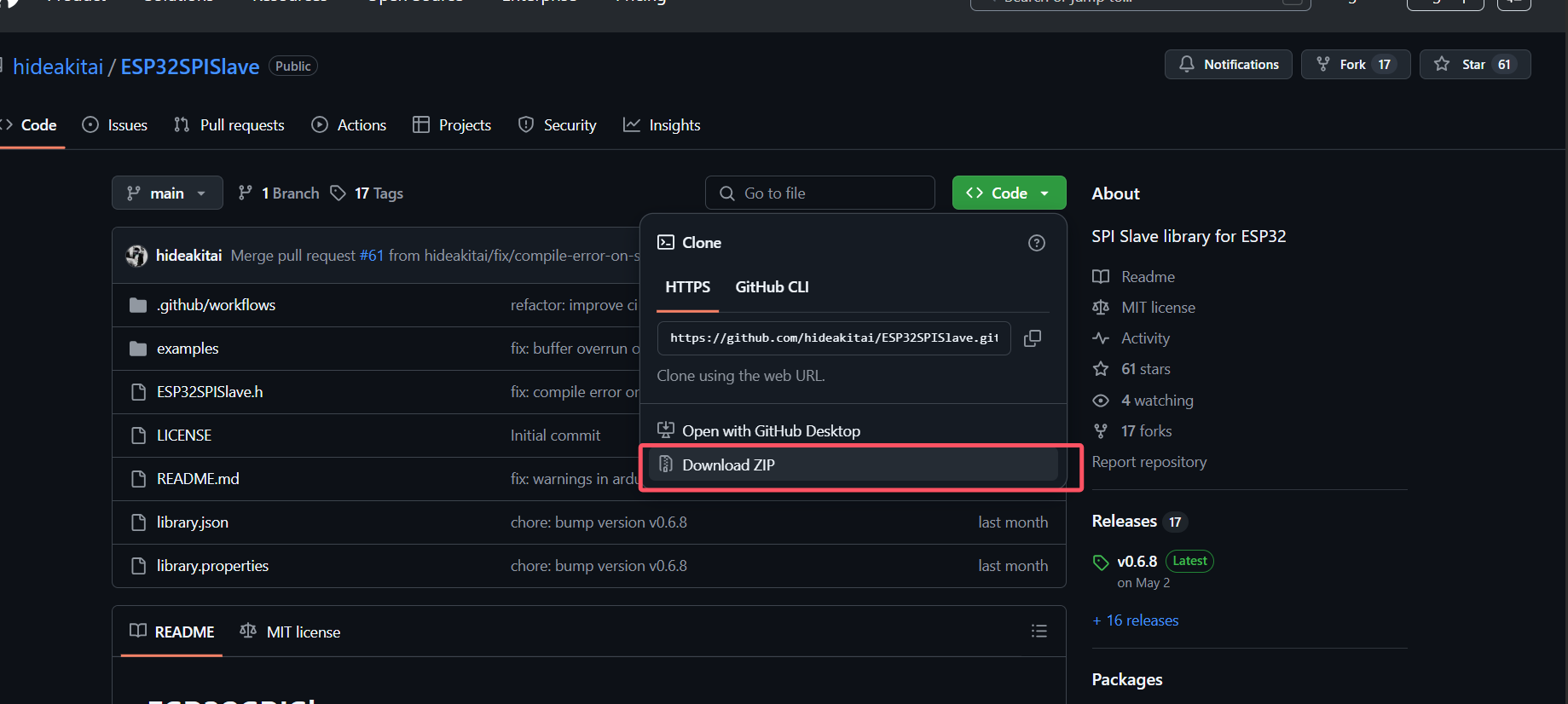Switch to the HTTPS clone tab
Image resolution: width=1568 pixels, height=704 pixels.
point(687,287)
